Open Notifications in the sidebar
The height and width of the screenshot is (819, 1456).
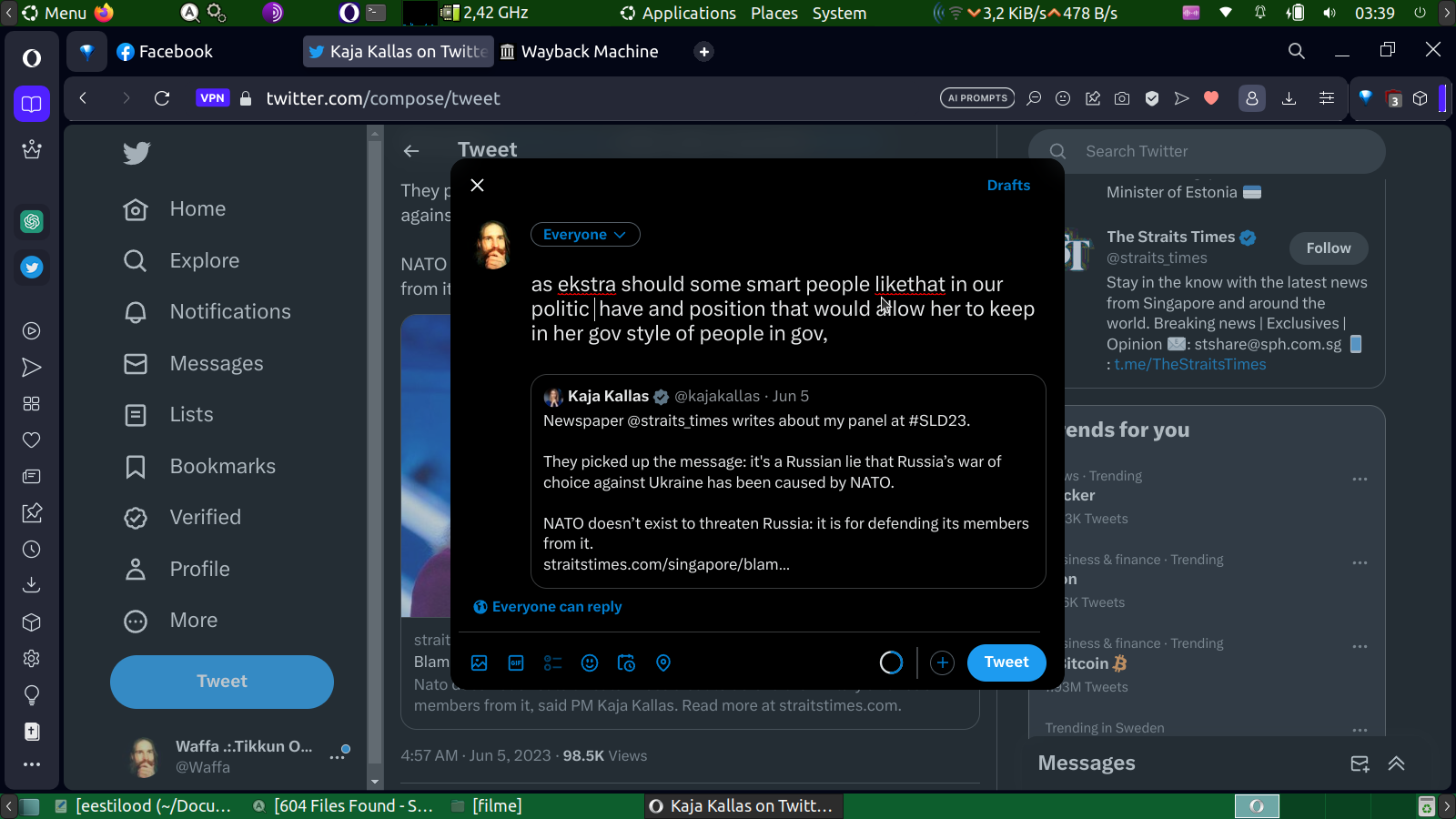click(207, 312)
